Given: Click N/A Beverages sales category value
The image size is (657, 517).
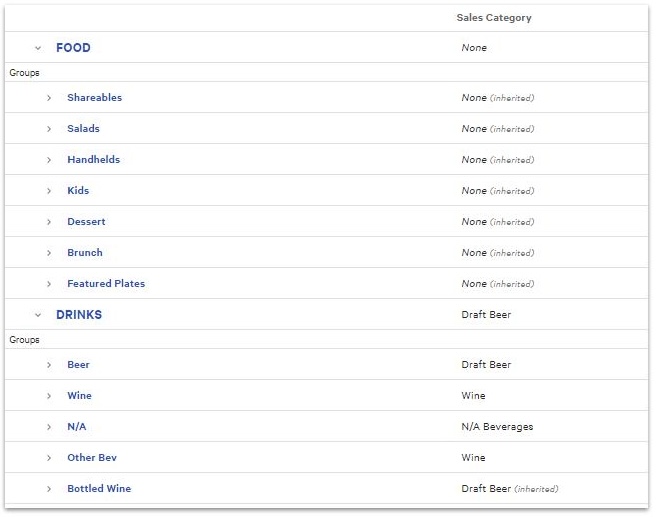Looking at the screenshot, I should point(497,427).
